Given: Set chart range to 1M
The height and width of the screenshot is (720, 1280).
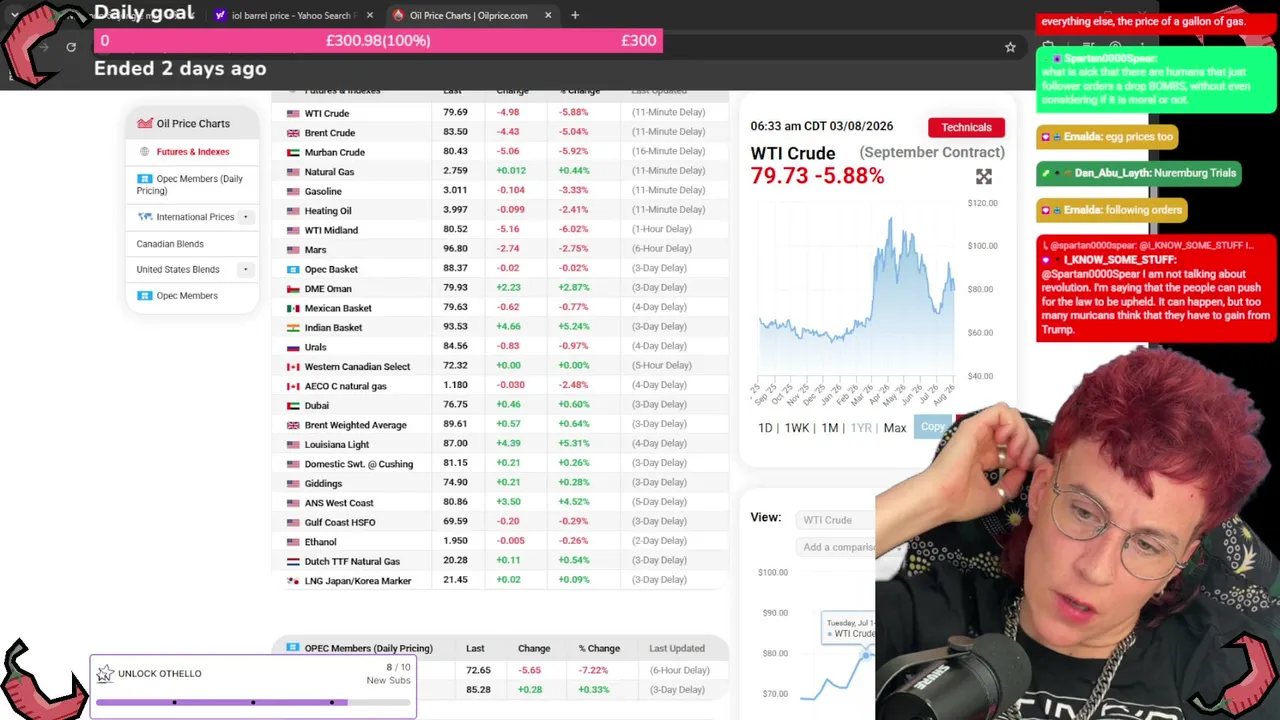Looking at the screenshot, I should [x=830, y=428].
